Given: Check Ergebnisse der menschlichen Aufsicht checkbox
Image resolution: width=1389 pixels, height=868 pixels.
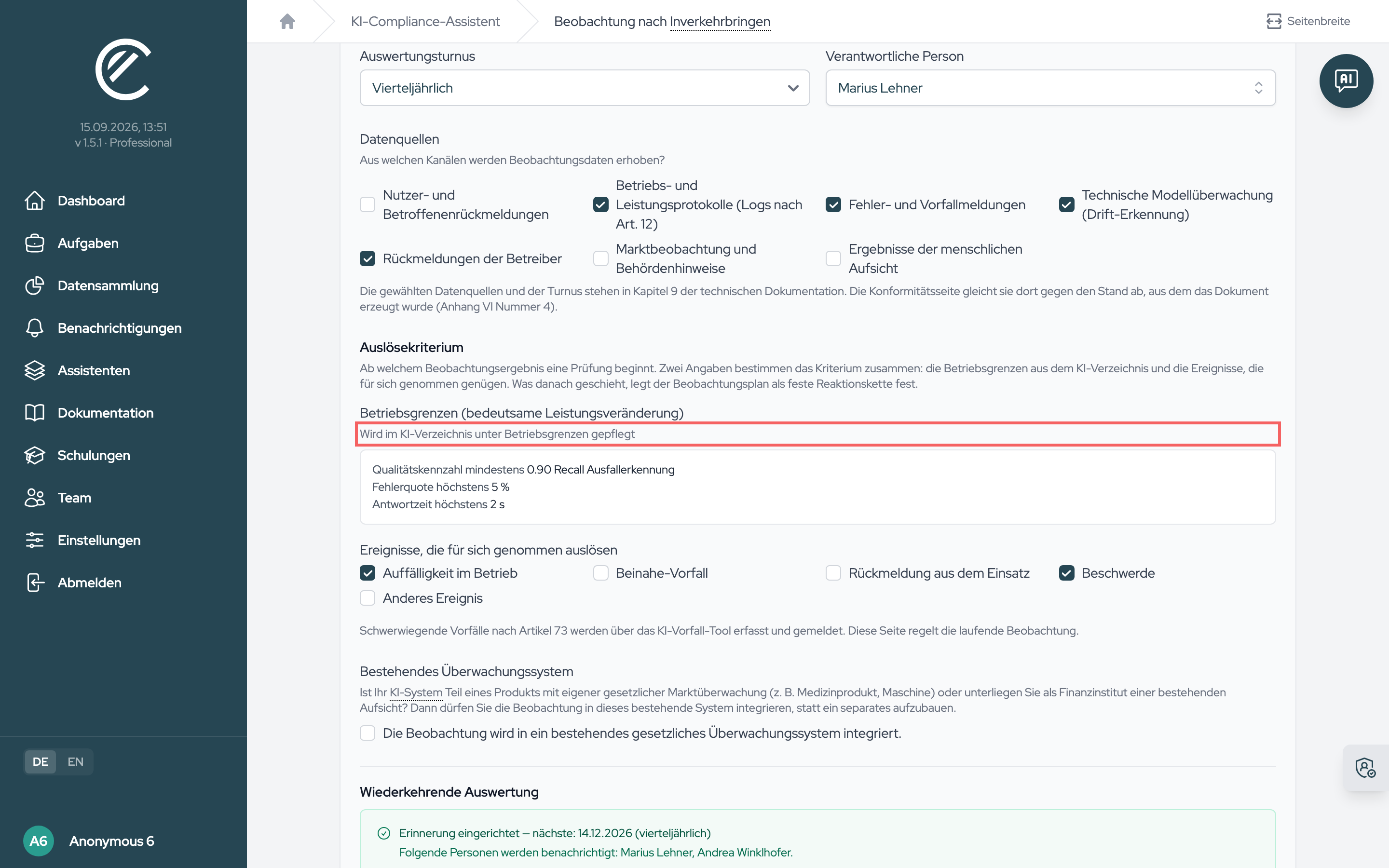Looking at the screenshot, I should 833,258.
